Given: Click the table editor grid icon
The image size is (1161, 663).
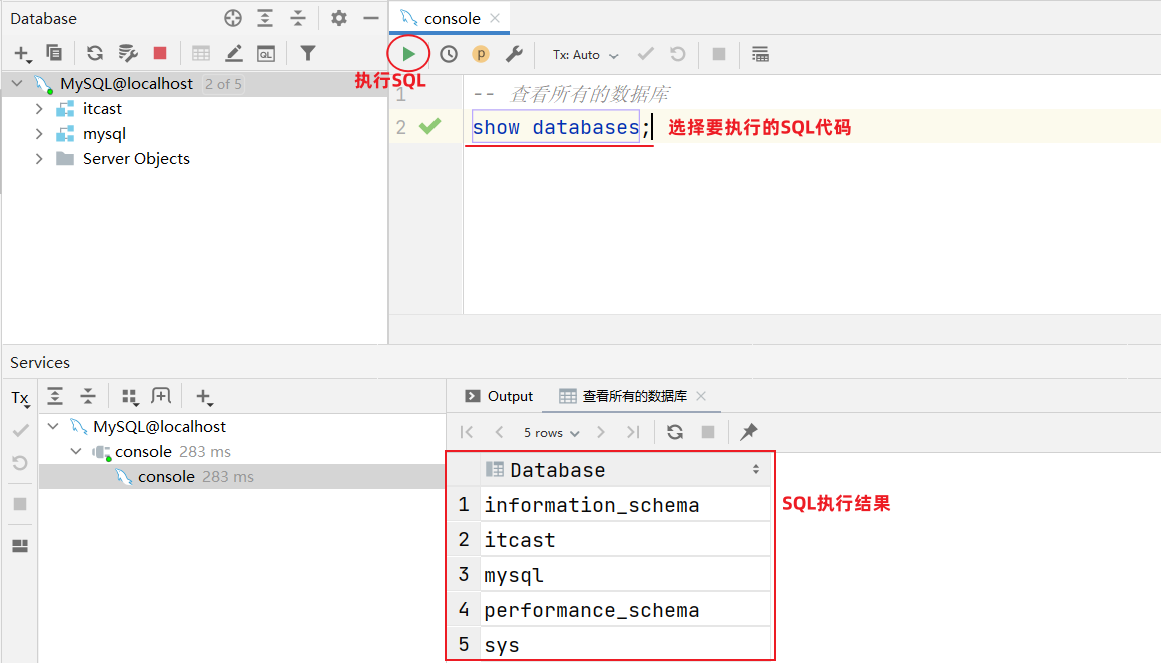Looking at the screenshot, I should [201, 53].
